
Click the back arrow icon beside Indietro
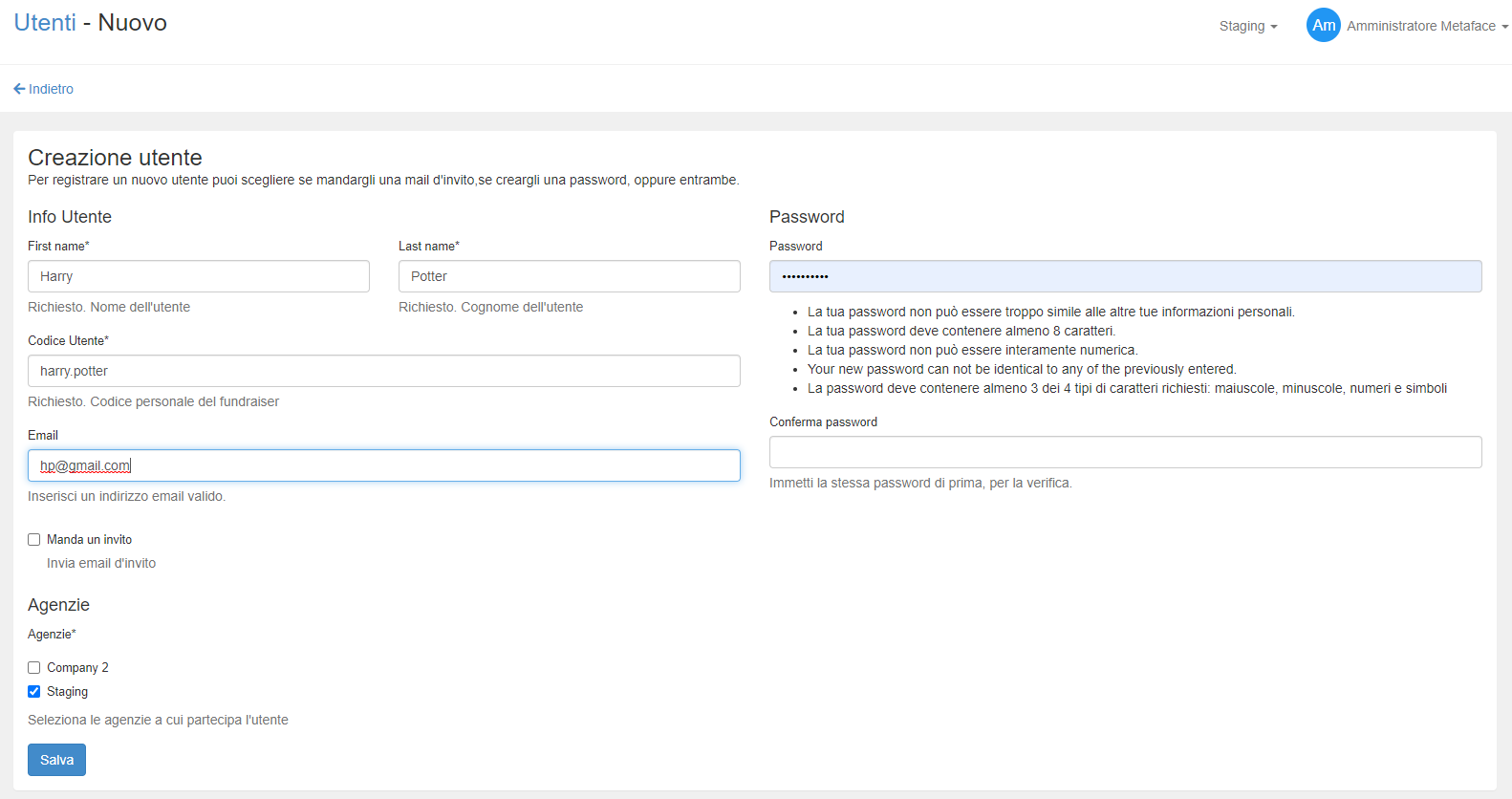click(x=19, y=89)
